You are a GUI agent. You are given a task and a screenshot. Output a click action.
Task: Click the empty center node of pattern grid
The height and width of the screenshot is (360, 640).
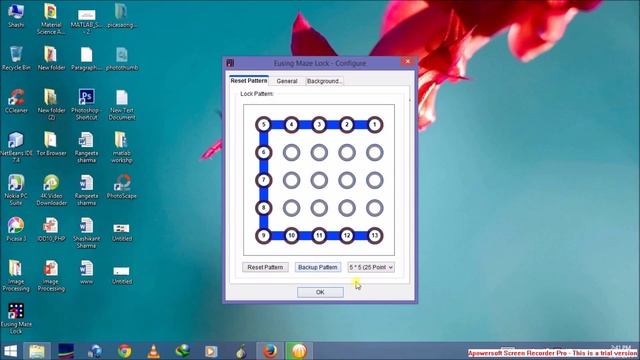click(x=319, y=180)
